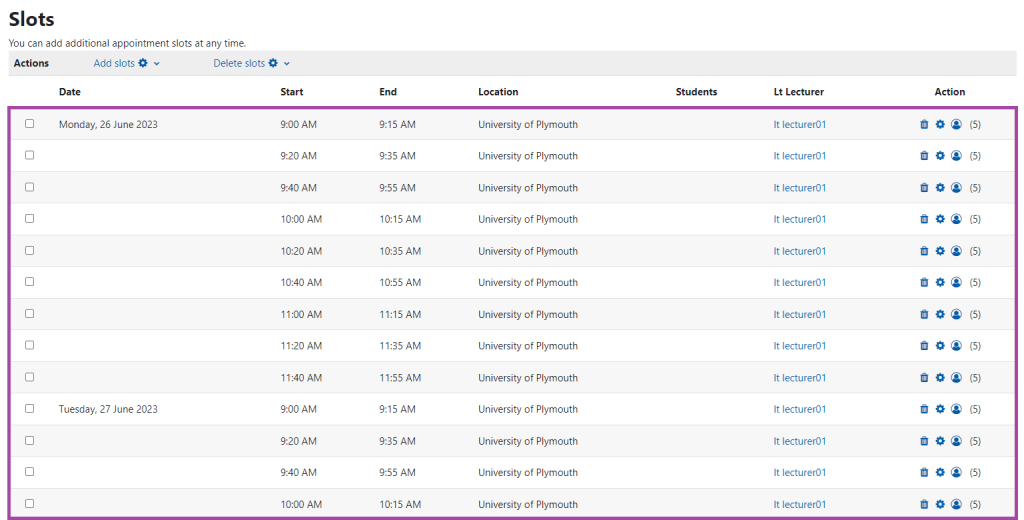Click the '11:20 AM' start time cell
This screenshot has height=520, width=1024.
(301, 346)
